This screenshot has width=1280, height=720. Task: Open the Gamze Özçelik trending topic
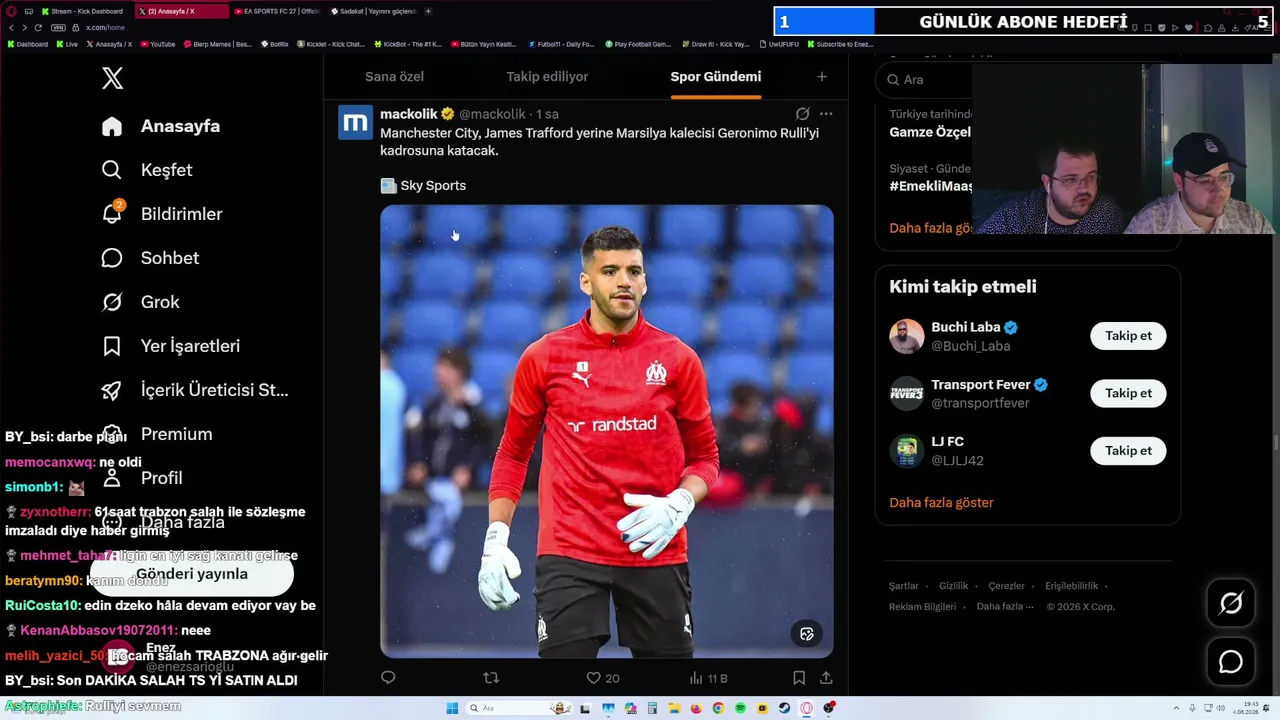(930, 132)
